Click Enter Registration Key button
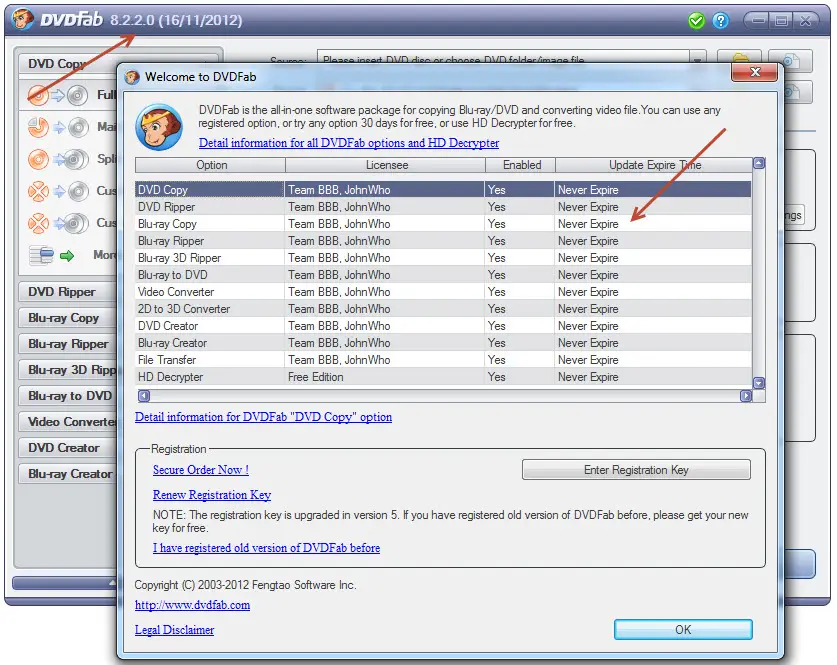 pos(636,470)
